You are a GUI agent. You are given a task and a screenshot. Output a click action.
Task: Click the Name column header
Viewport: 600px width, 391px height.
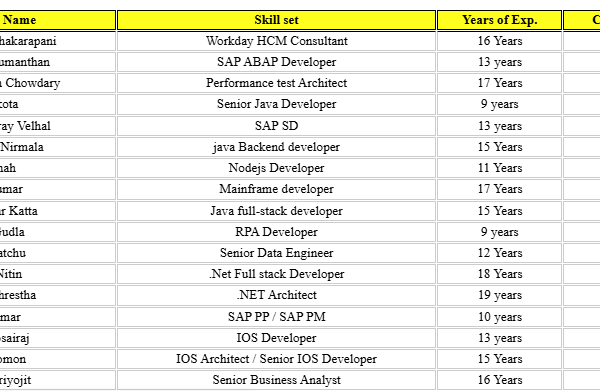pos(57,20)
